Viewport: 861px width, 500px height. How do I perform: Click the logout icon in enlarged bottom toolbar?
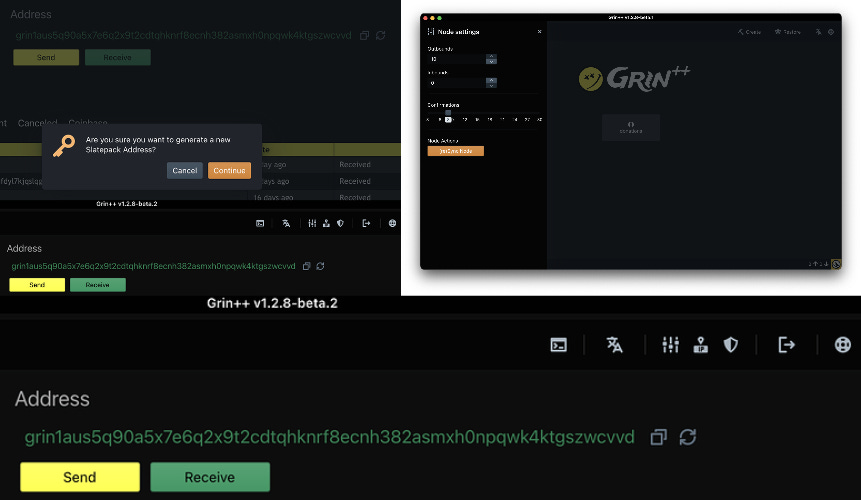786,345
